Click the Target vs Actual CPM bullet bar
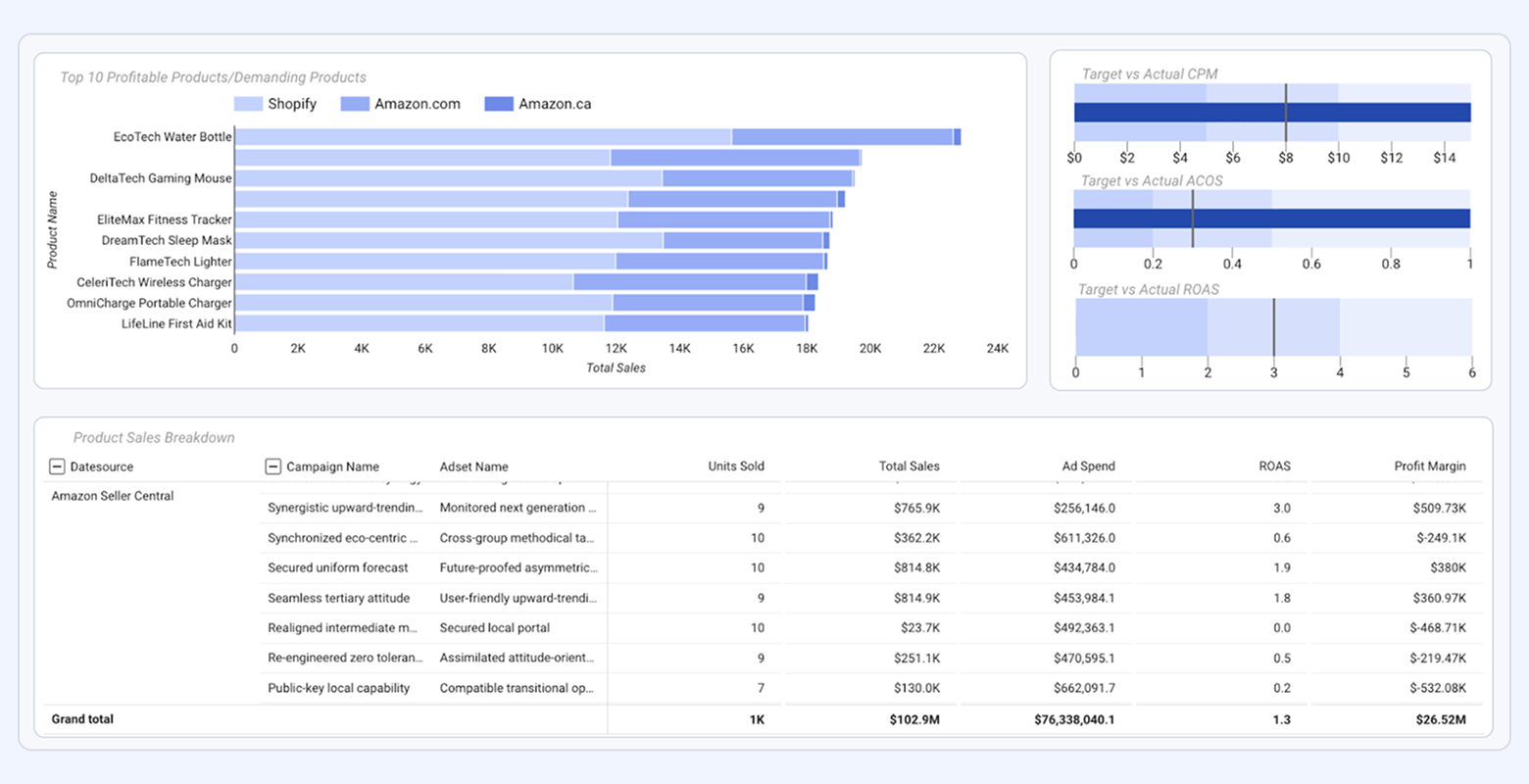Image resolution: width=1529 pixels, height=784 pixels. (x=1272, y=112)
